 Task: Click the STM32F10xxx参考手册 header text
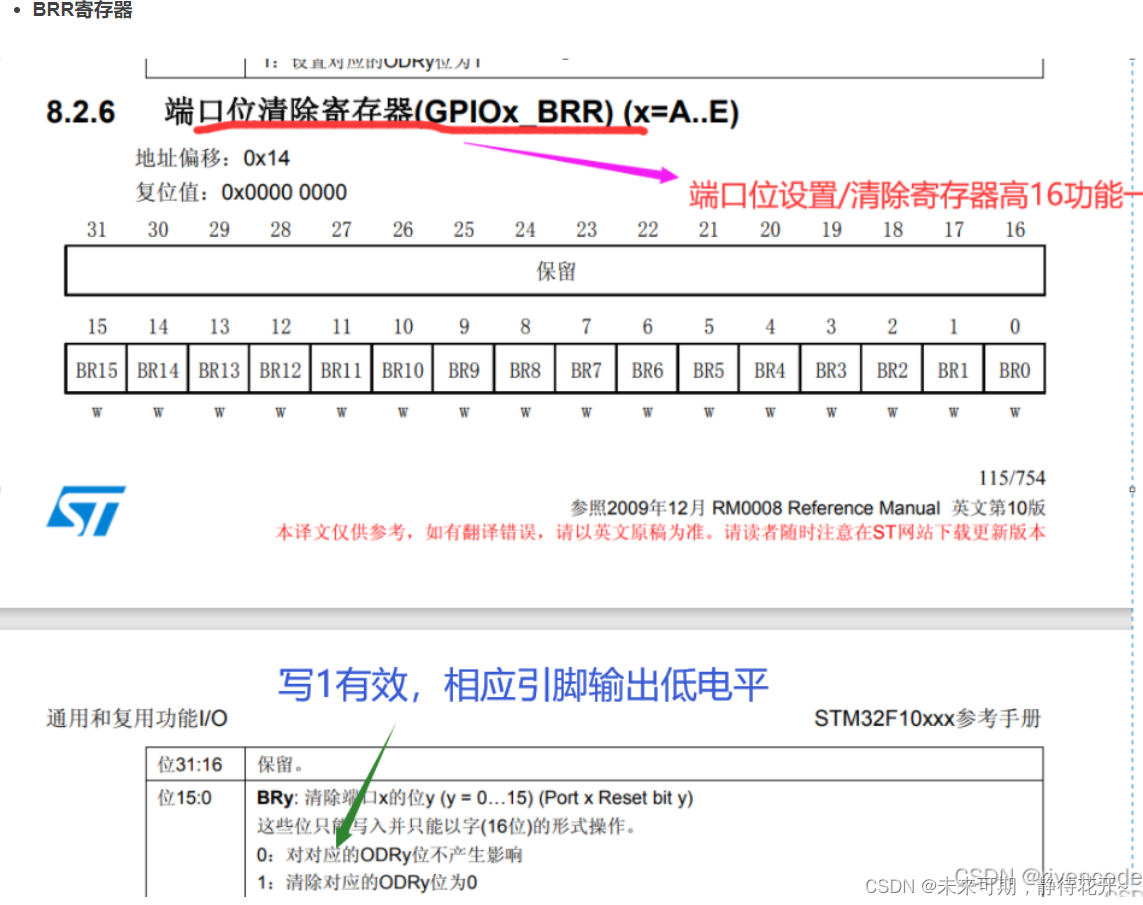[x=927, y=718]
